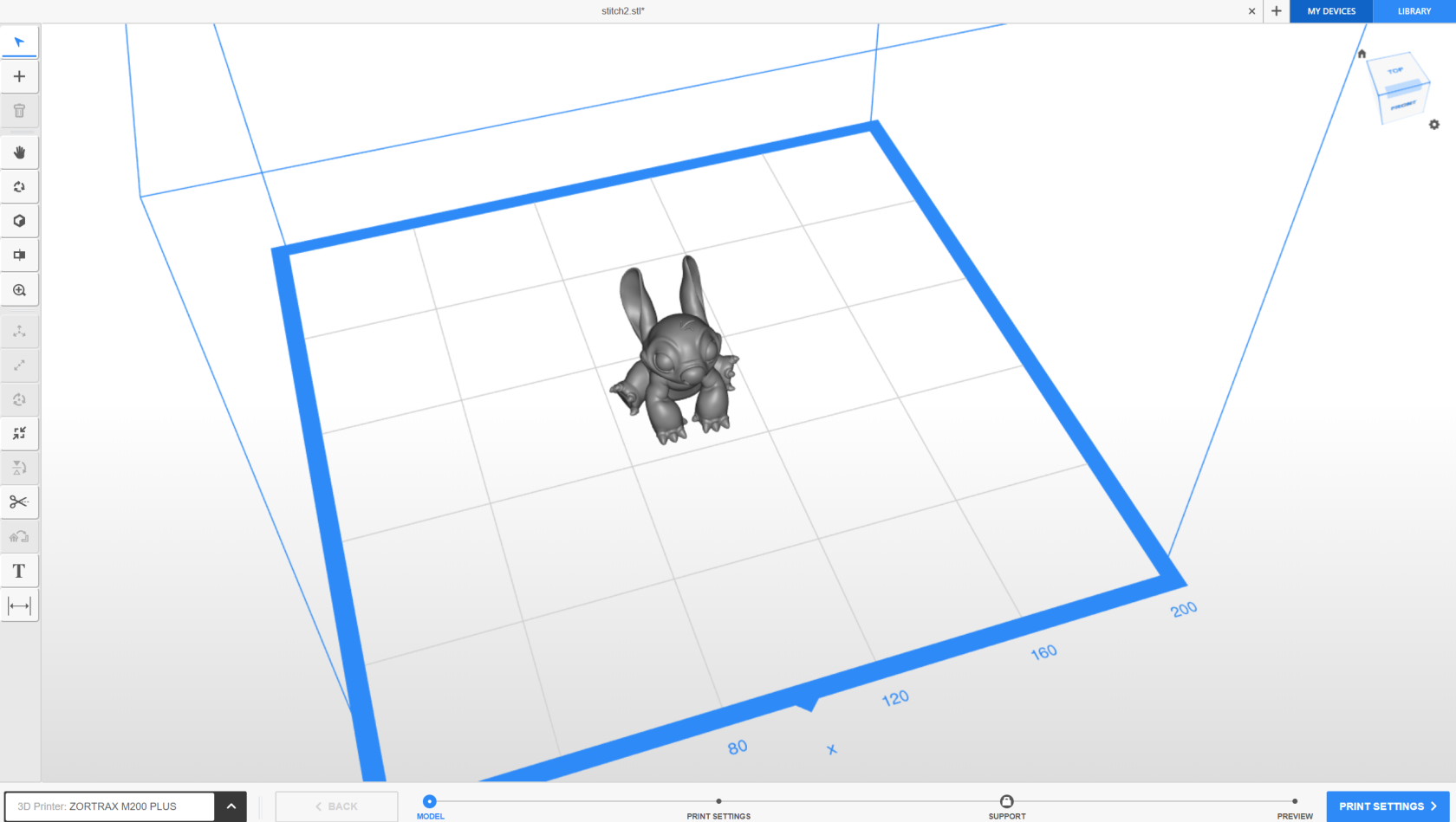The width and height of the screenshot is (1456, 822).
Task: Open a new tab with plus button
Action: (x=1276, y=11)
